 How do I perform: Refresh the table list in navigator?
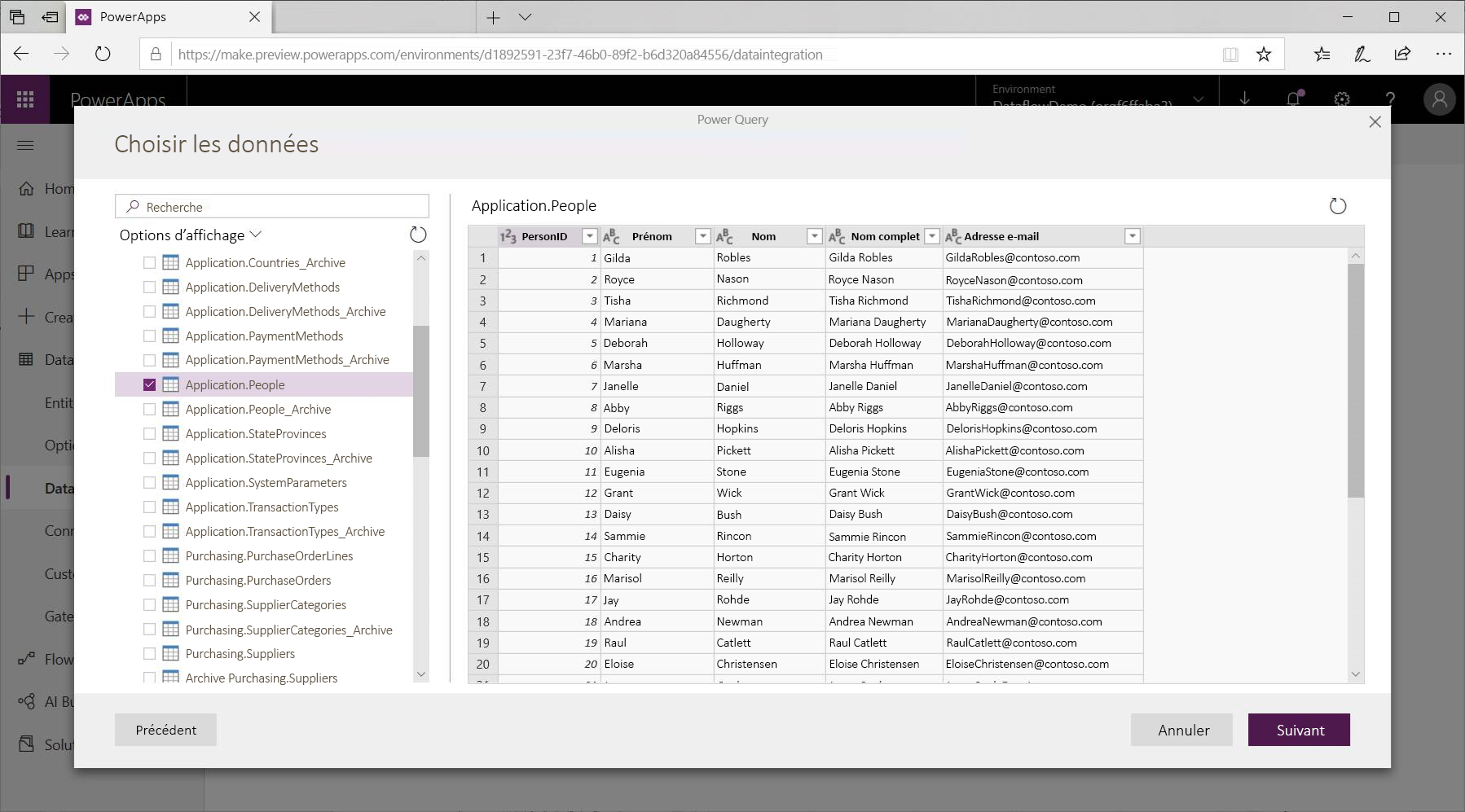pyautogui.click(x=418, y=235)
